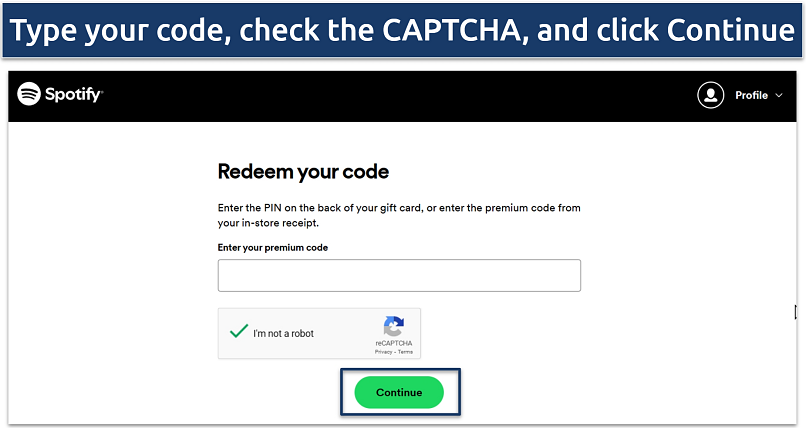This screenshot has width=806, height=428.
Task: Expand the Profile dropdown chevron
Action: (x=779, y=96)
